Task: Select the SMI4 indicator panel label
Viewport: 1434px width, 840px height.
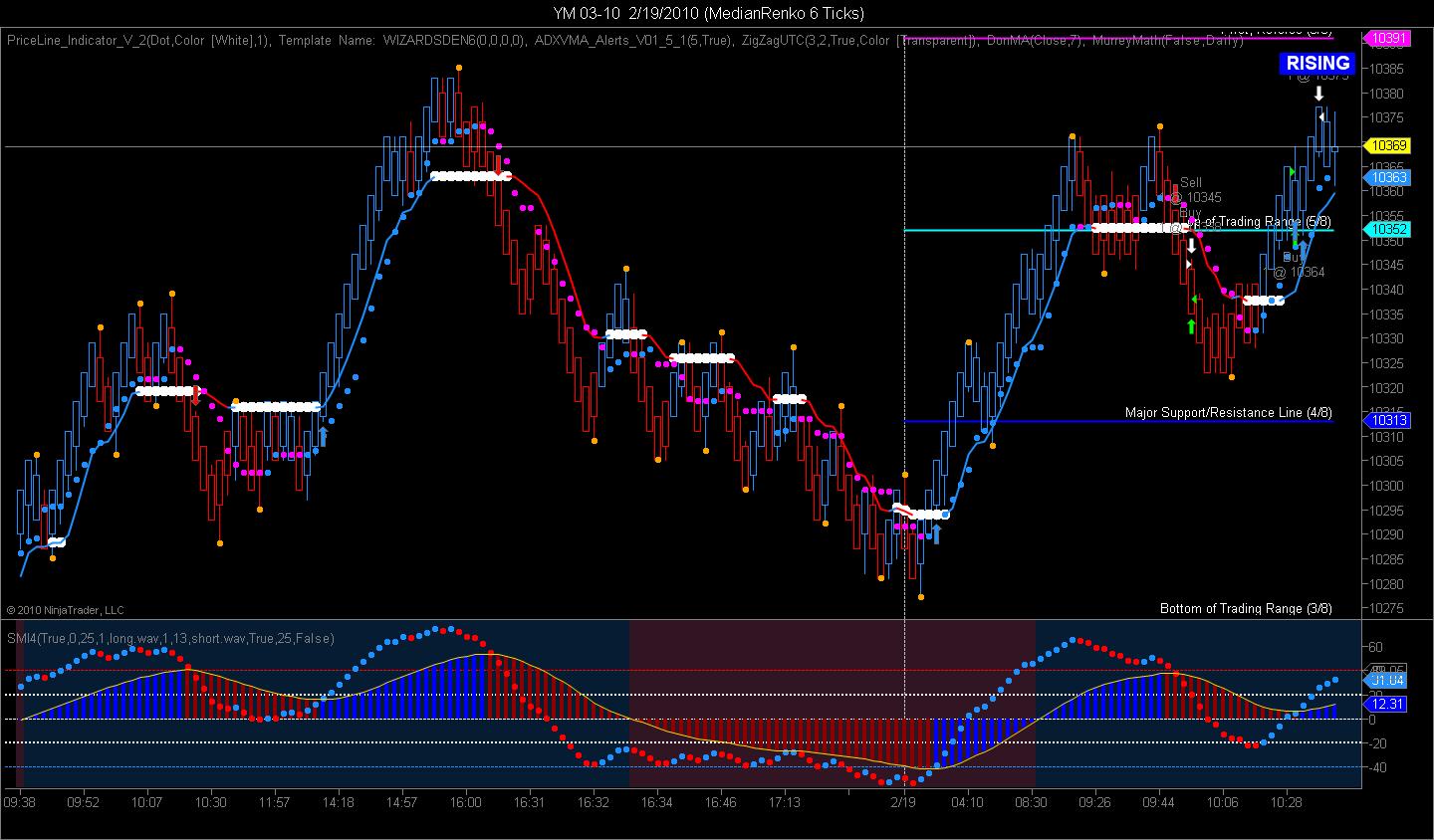Action: pyautogui.click(x=170, y=638)
